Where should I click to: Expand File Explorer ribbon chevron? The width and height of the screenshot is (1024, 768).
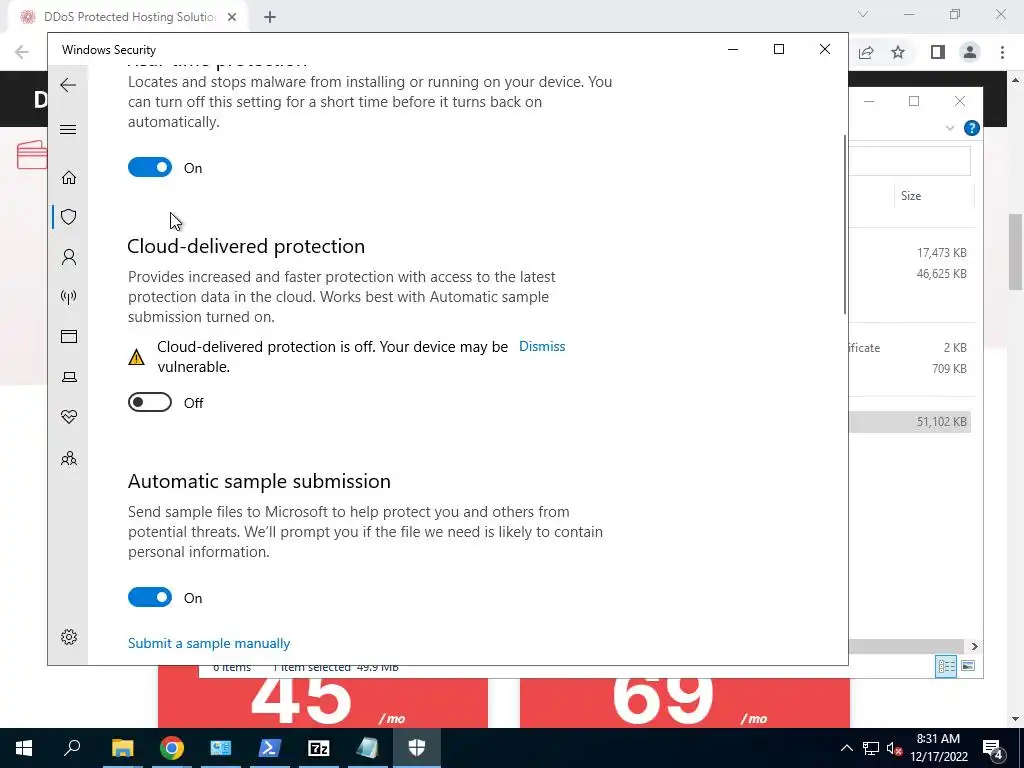tap(950, 128)
